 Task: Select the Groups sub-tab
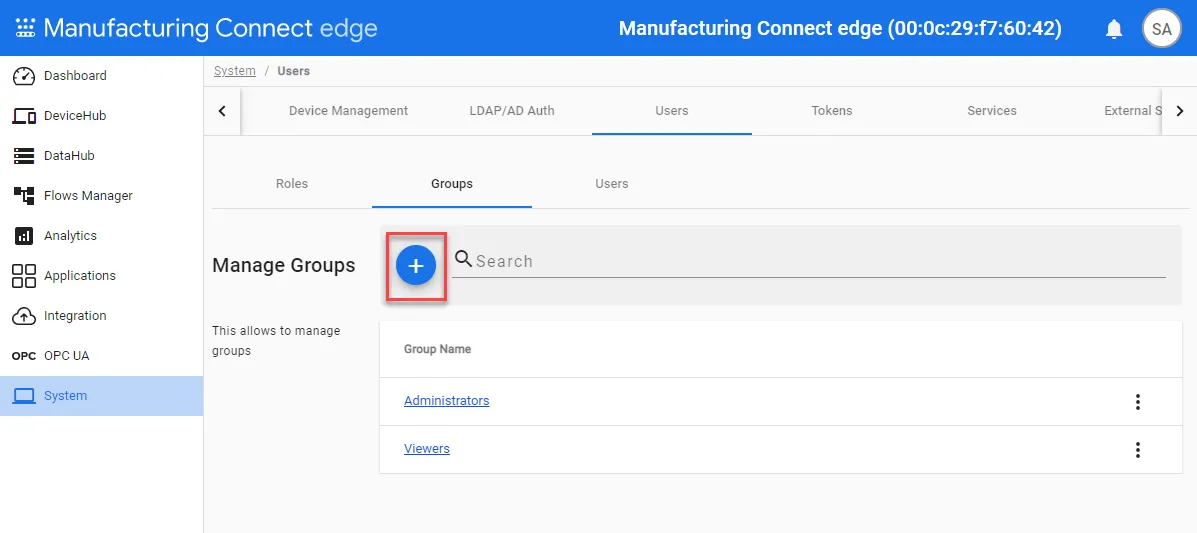pos(452,184)
